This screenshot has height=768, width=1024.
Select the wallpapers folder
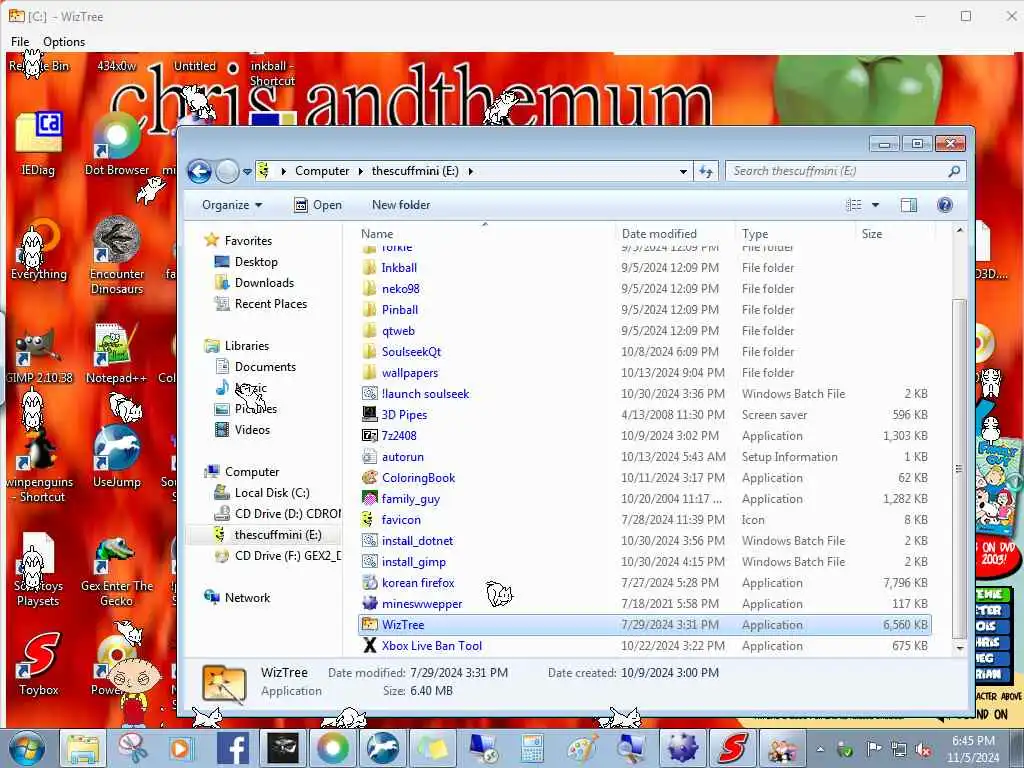tap(409, 373)
